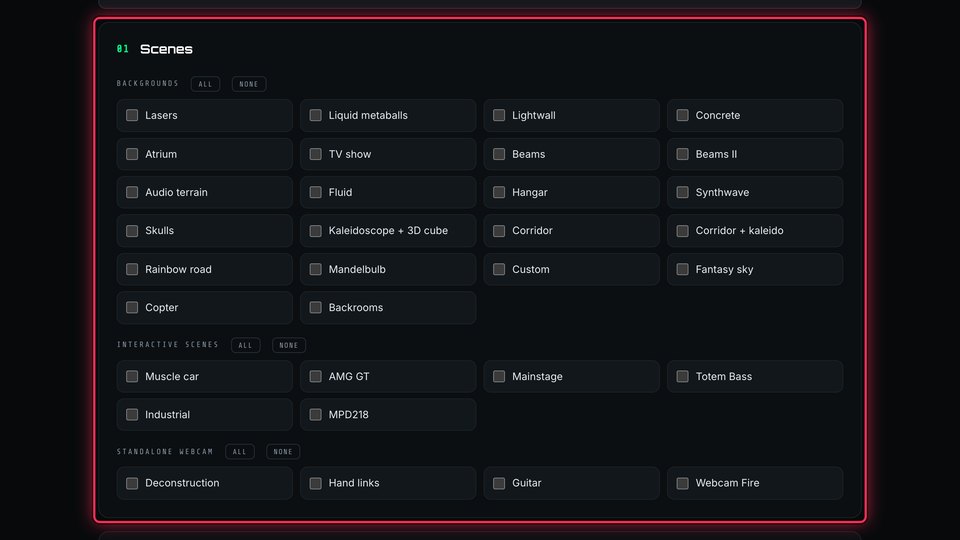Toggle the Deconstruction webcam checkbox
This screenshot has width=960, height=540.
pos(132,483)
